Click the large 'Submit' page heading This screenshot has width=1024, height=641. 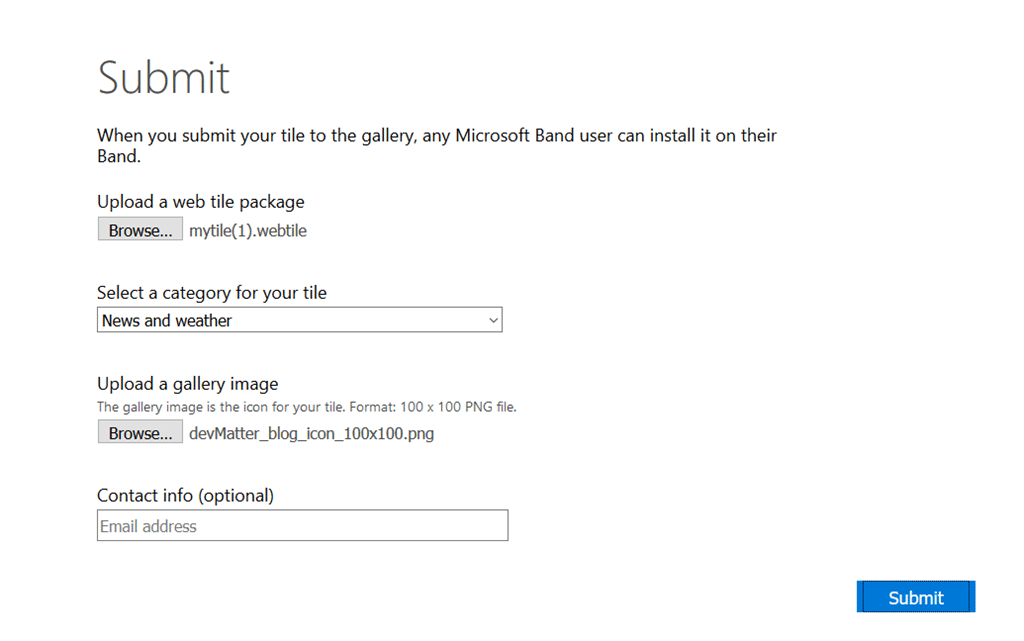click(164, 78)
